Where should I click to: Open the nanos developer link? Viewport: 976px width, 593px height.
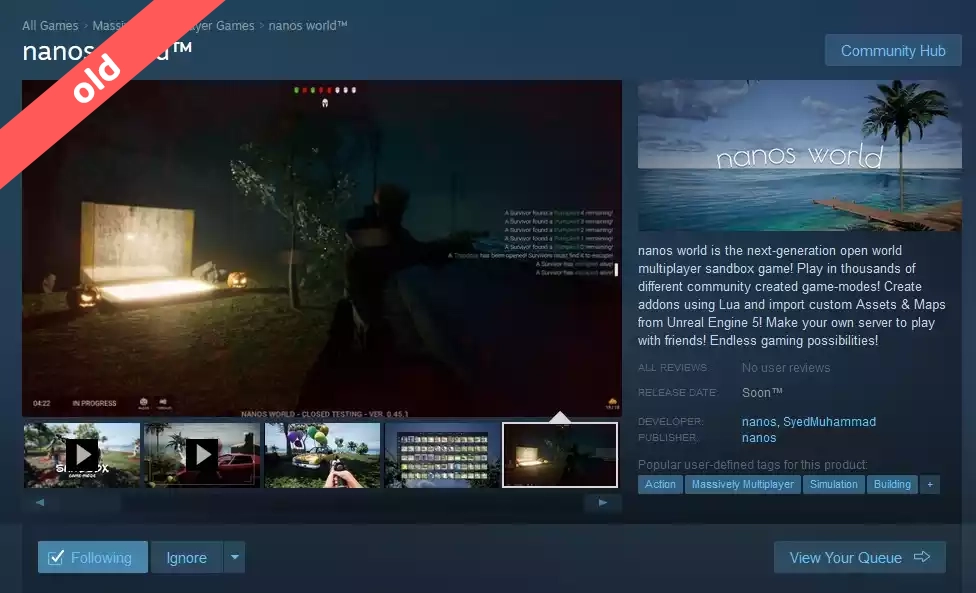point(759,422)
